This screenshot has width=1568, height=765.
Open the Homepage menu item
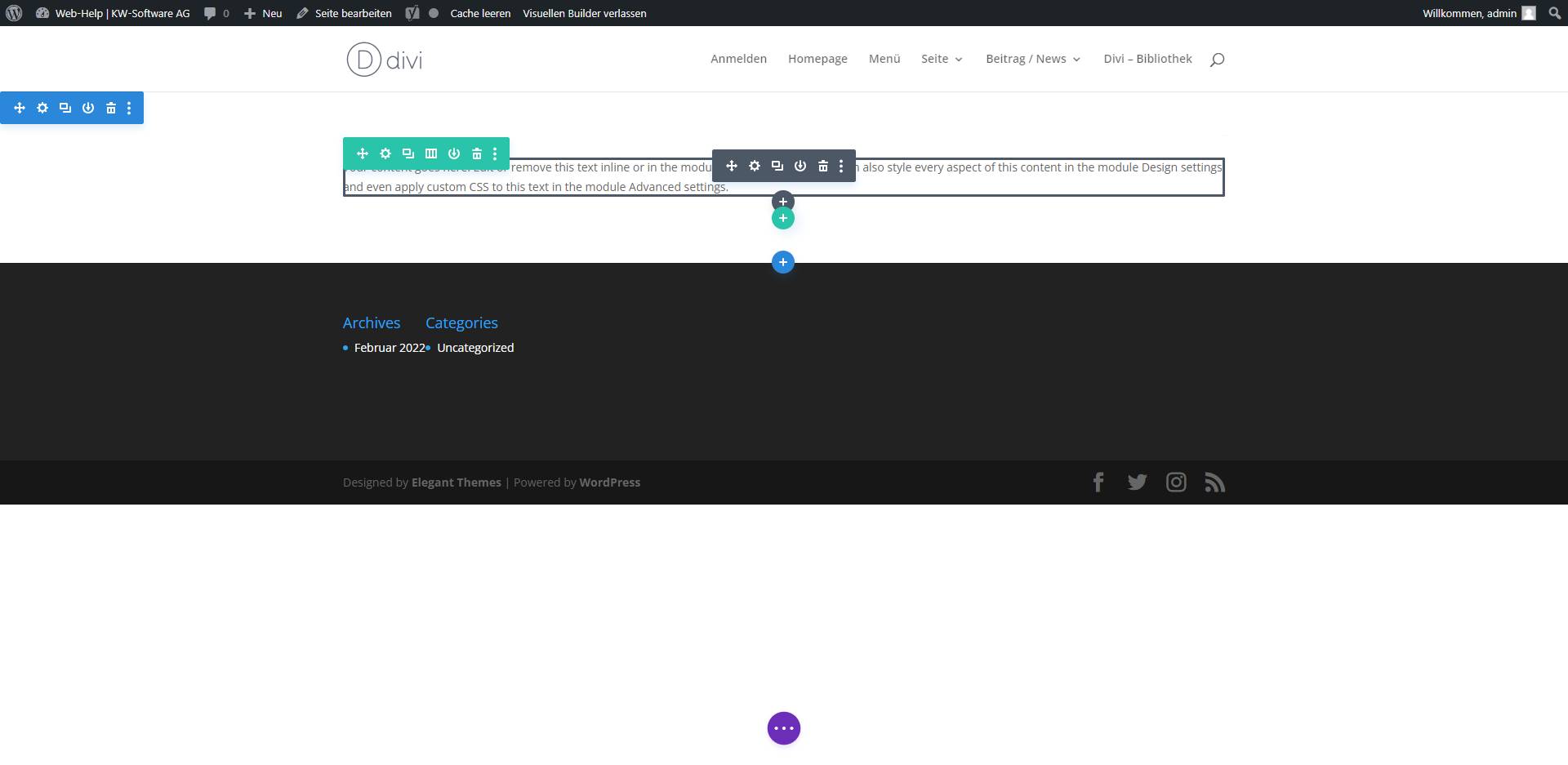pyautogui.click(x=817, y=59)
